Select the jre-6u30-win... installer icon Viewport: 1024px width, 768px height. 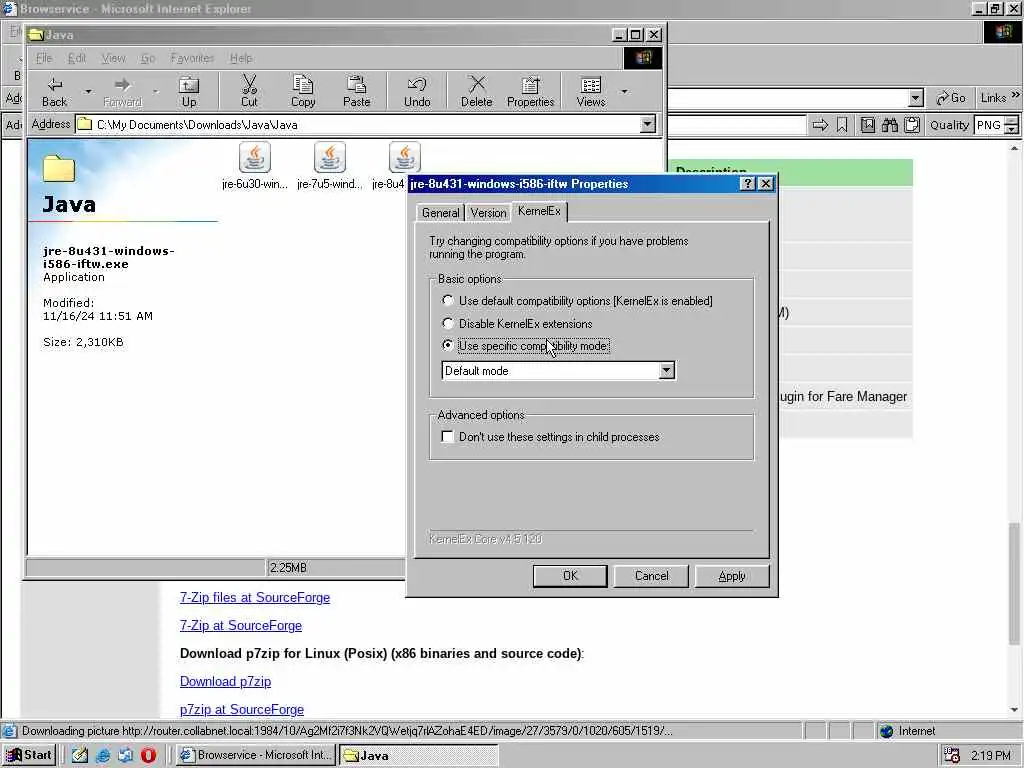point(255,166)
